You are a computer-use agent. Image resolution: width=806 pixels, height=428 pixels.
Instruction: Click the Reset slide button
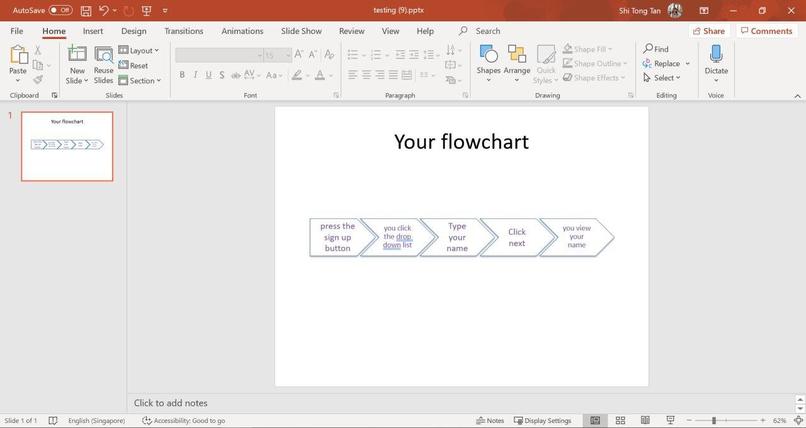coord(133,66)
